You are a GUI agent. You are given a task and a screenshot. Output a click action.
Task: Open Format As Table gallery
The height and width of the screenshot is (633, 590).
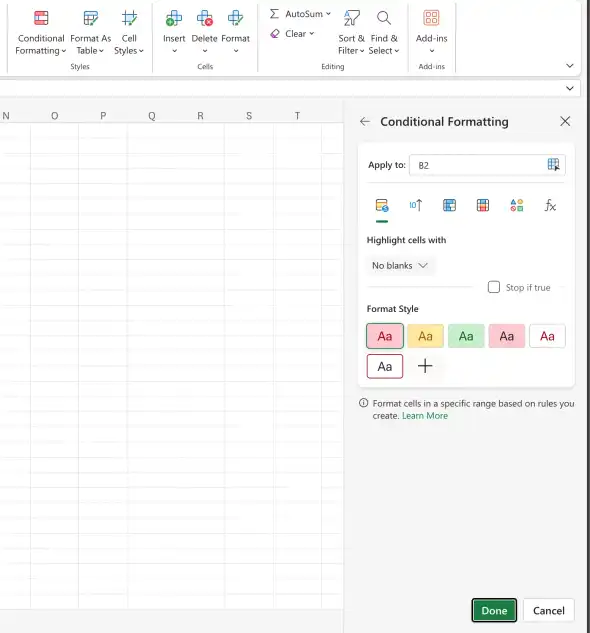(x=90, y=33)
